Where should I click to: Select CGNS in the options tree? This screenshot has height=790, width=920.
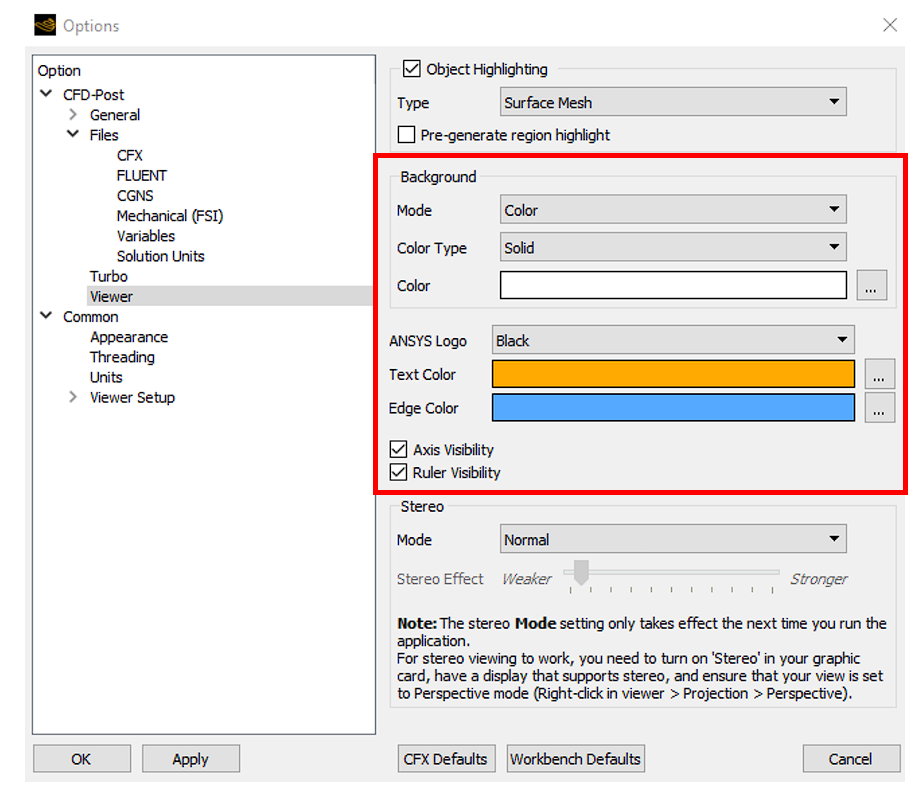135,195
